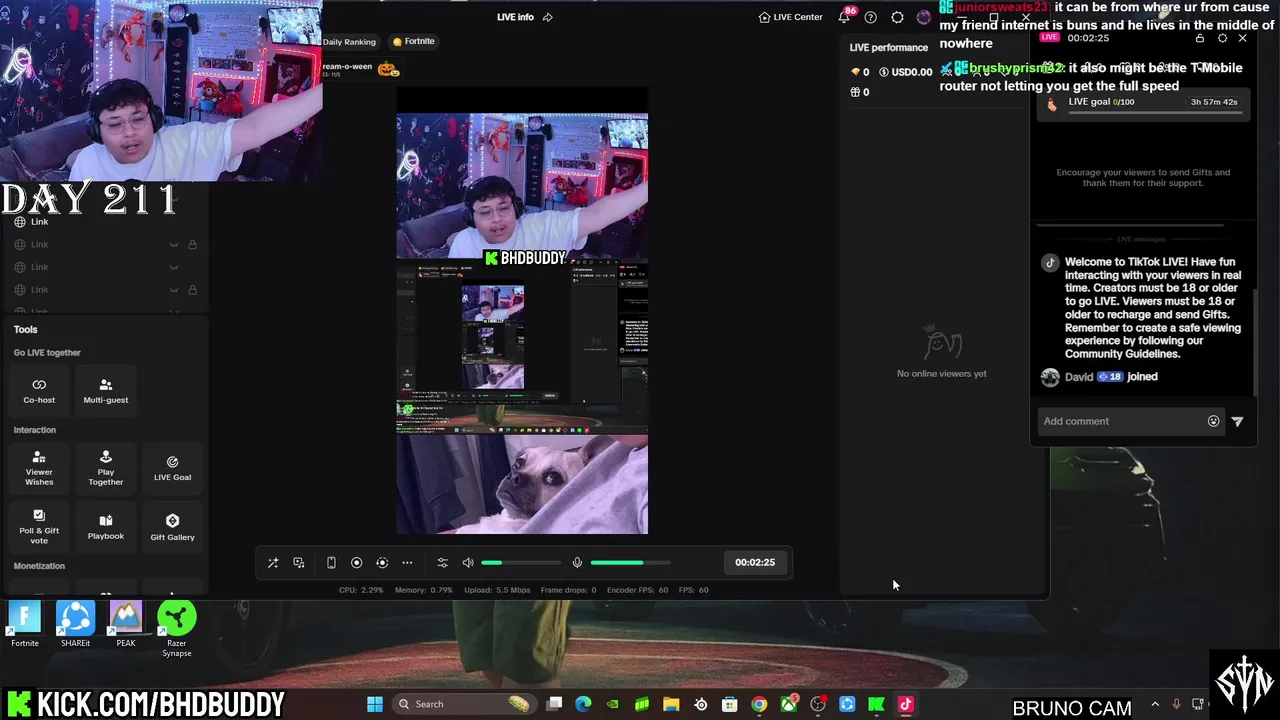Select the Fortnite category tag

pyautogui.click(x=414, y=41)
